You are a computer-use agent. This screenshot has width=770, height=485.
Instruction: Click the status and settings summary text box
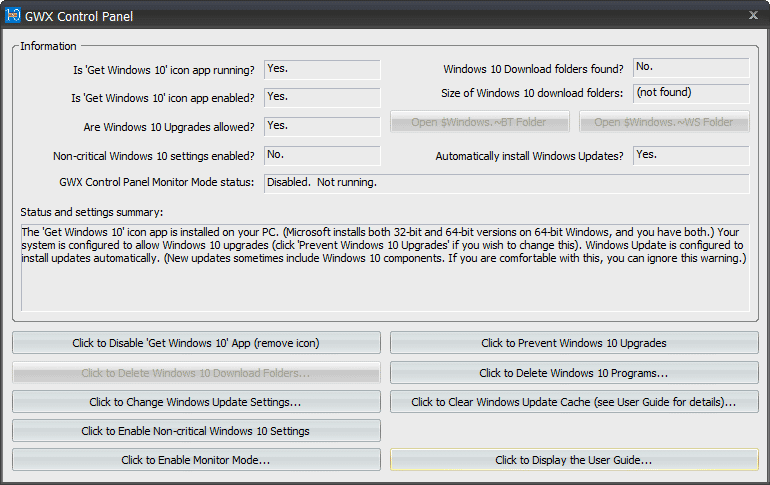pos(385,268)
